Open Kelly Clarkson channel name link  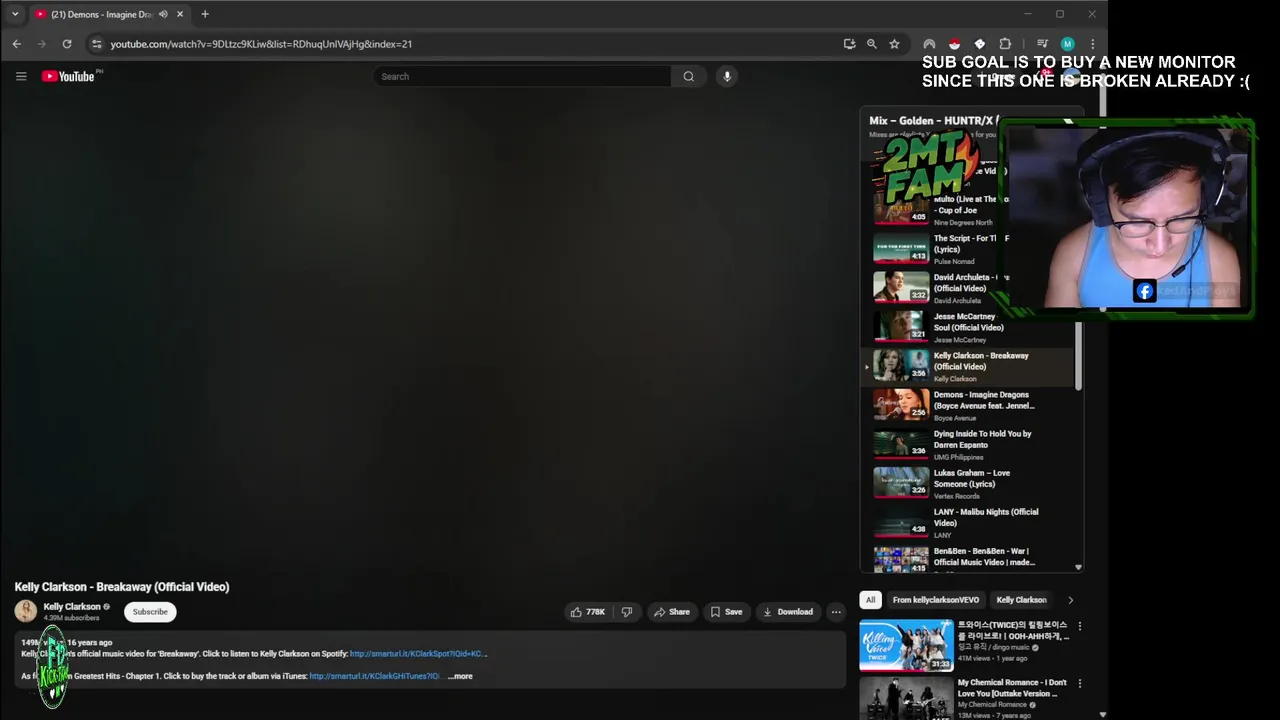72,606
